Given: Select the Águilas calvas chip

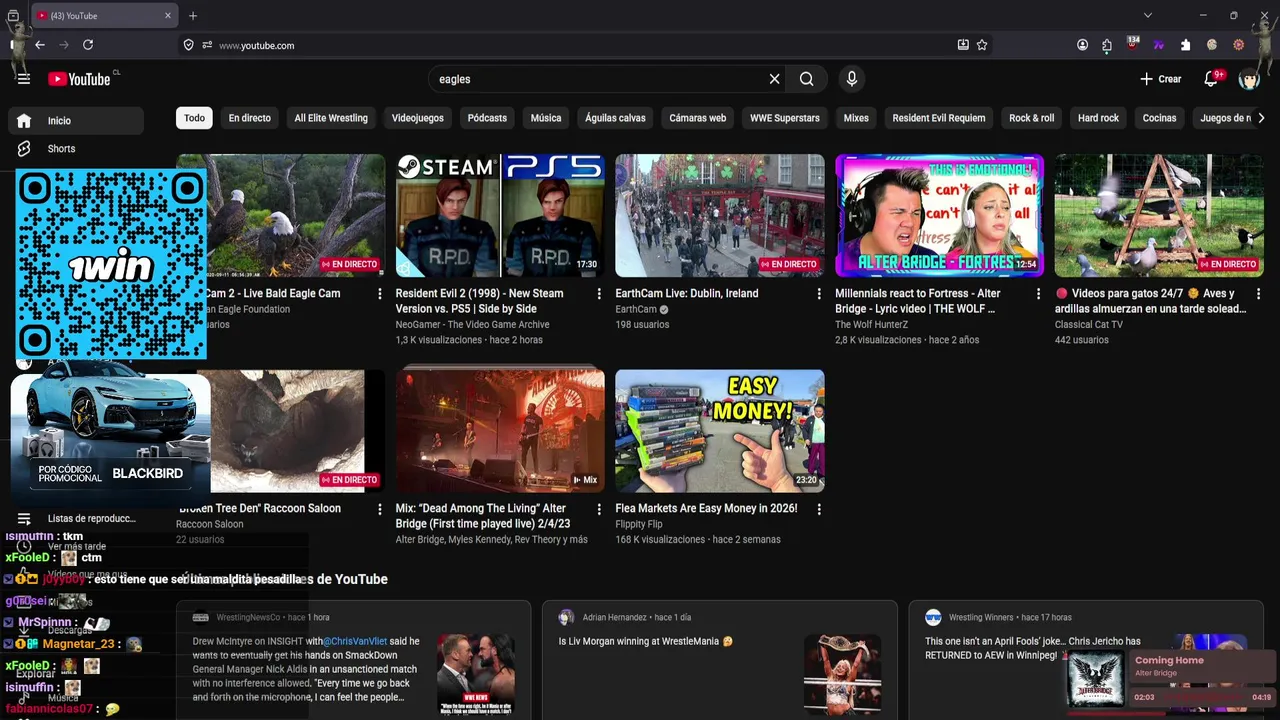Looking at the screenshot, I should pos(615,118).
